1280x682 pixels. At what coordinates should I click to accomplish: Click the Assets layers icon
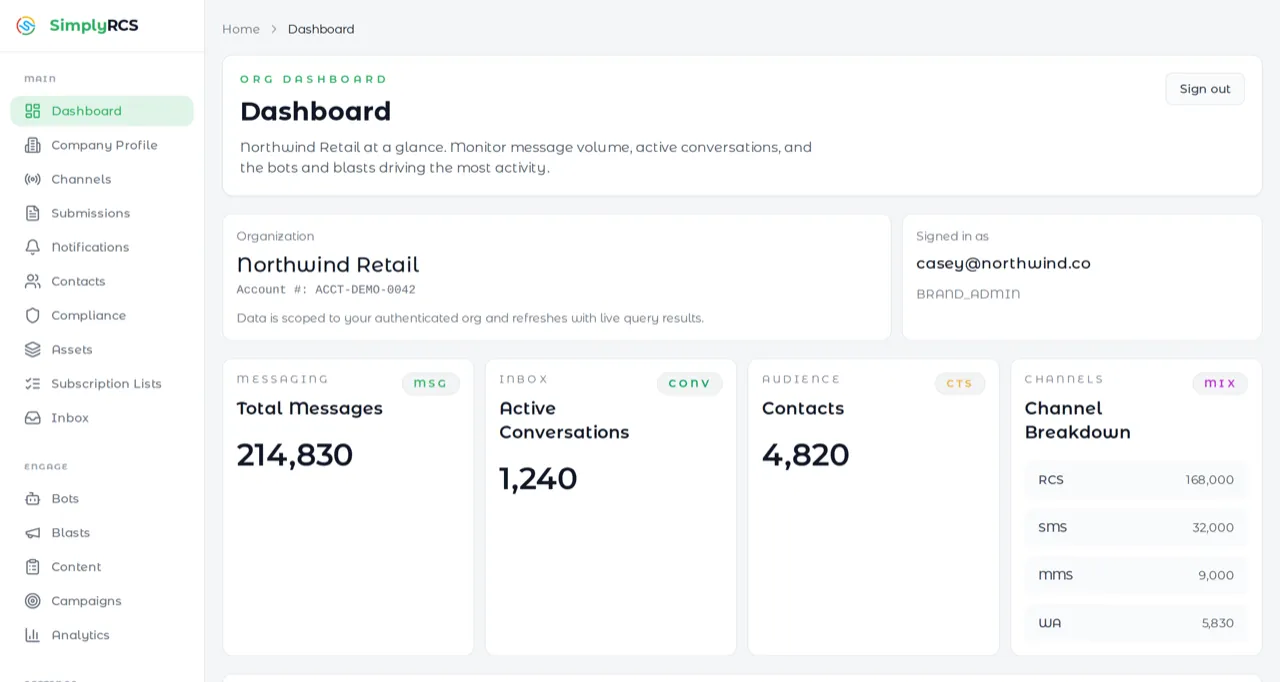coord(33,349)
